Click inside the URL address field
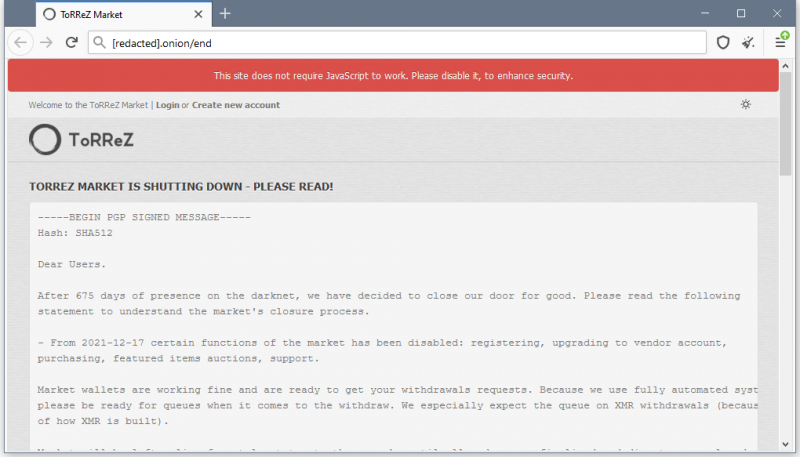This screenshot has width=800, height=457. pyautogui.click(x=400, y=43)
